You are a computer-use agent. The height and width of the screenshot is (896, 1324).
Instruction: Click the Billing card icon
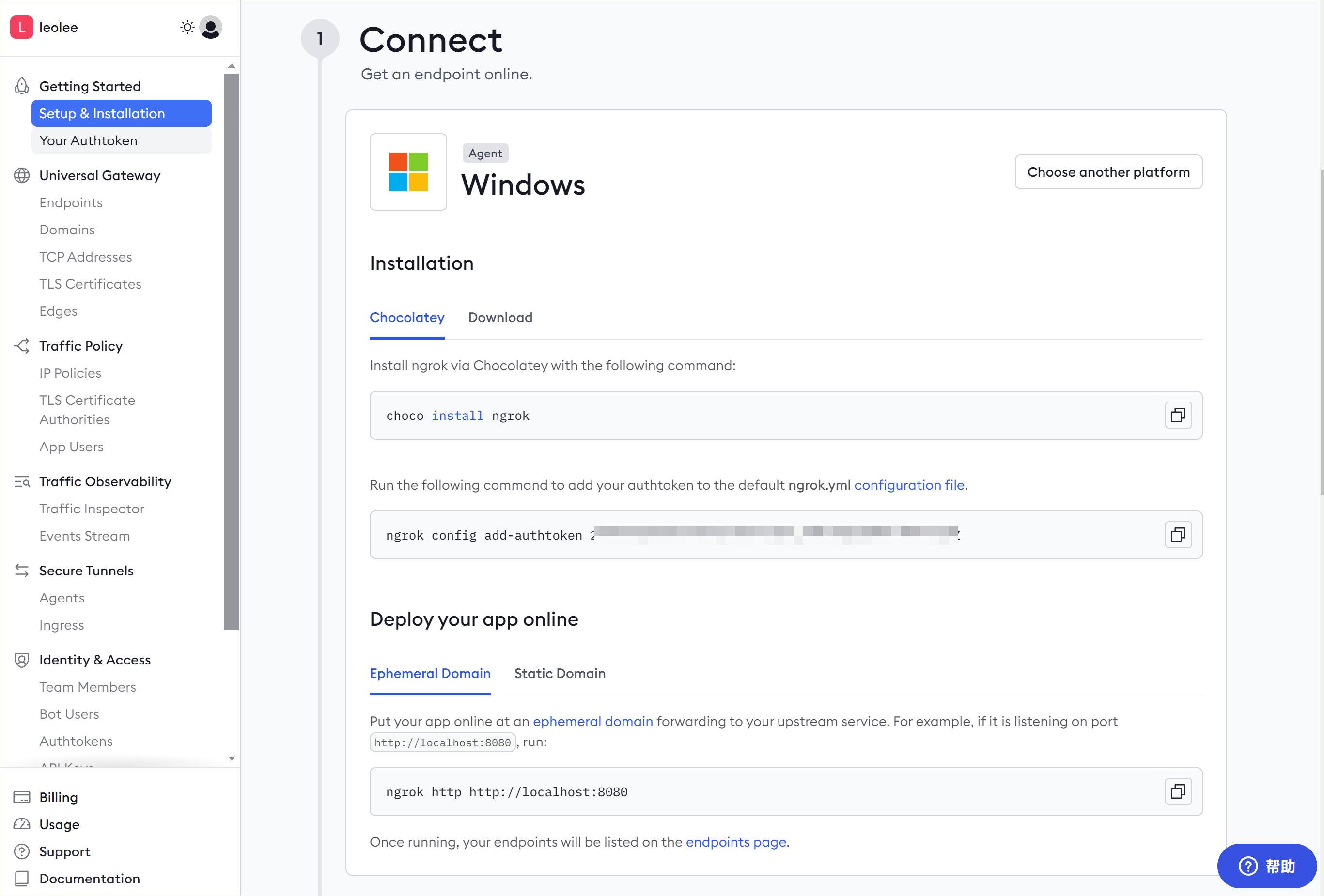[x=22, y=797]
